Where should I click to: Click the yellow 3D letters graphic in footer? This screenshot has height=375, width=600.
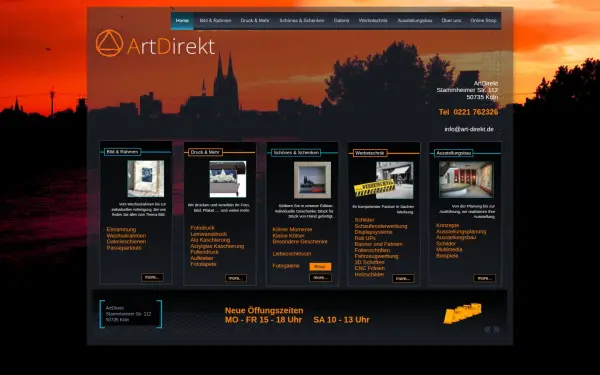(x=462, y=313)
